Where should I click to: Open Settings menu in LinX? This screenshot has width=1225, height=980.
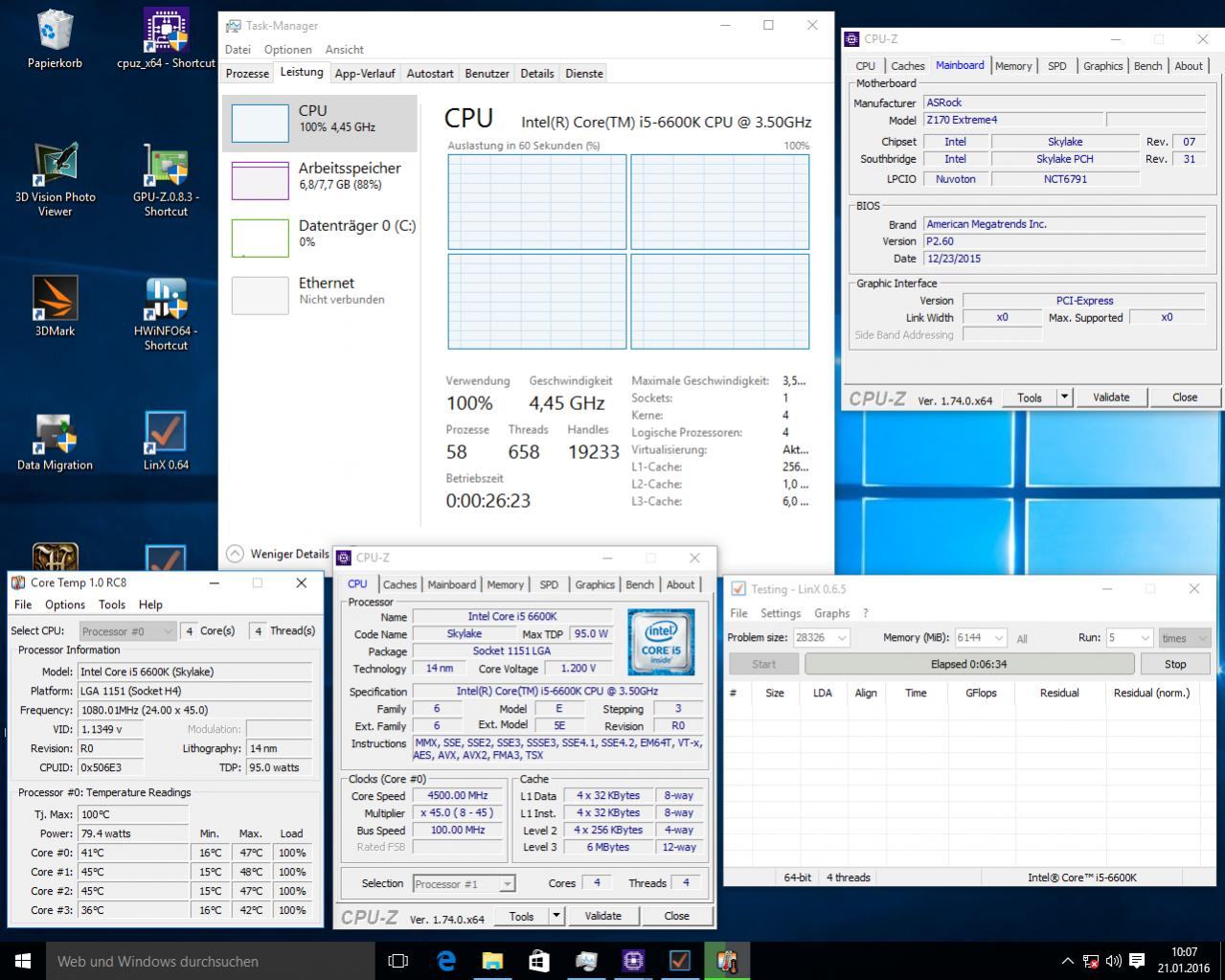[x=781, y=613]
